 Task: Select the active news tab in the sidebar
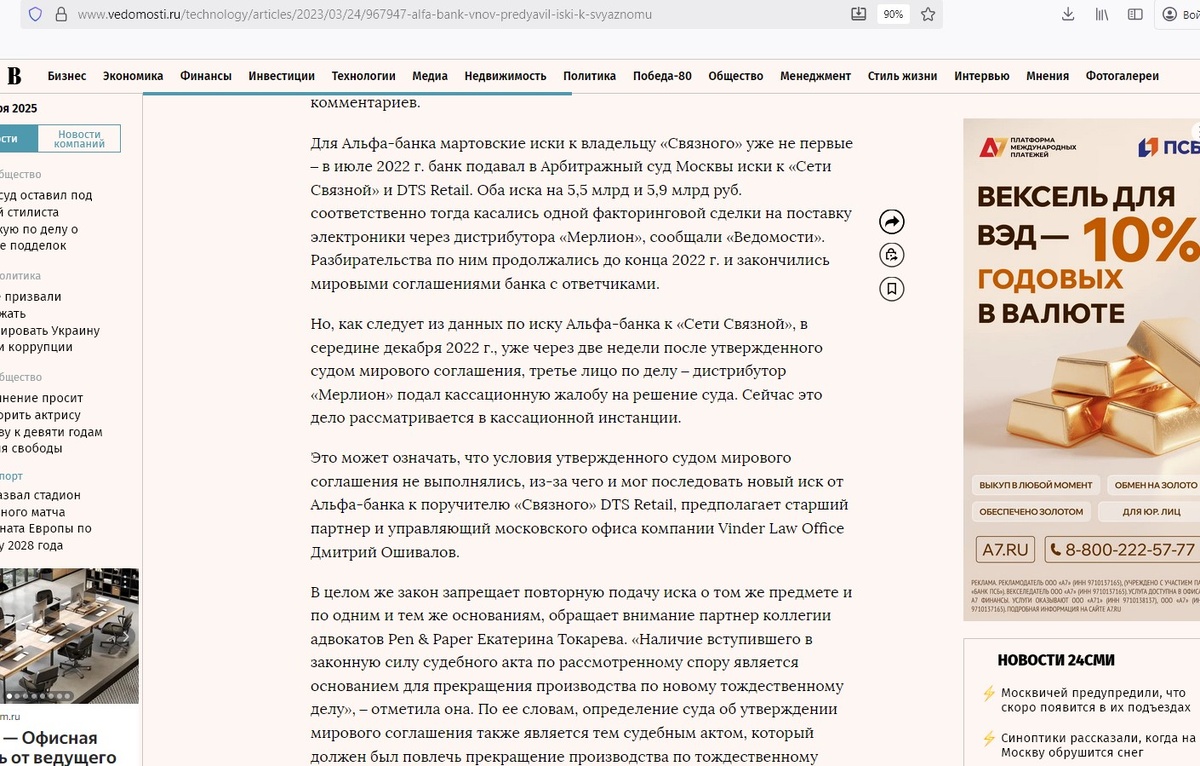[18, 139]
